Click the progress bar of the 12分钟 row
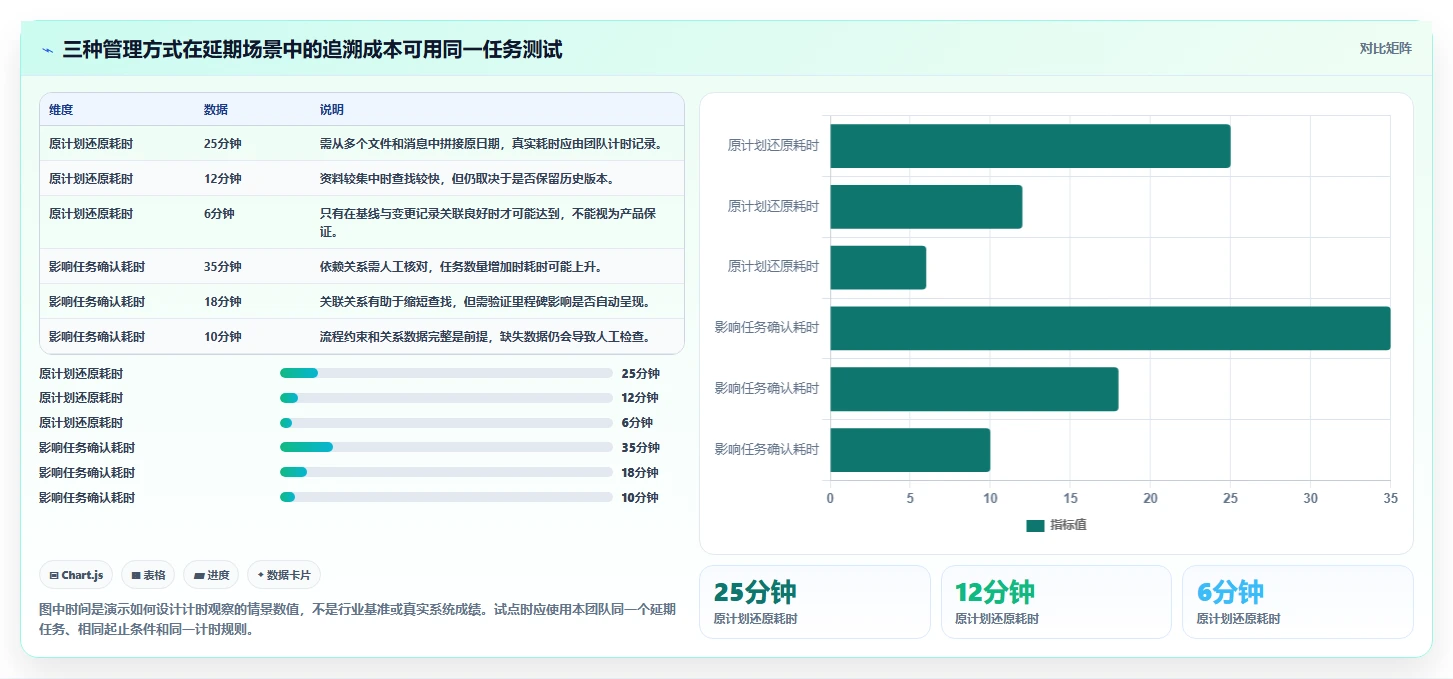 pos(446,398)
